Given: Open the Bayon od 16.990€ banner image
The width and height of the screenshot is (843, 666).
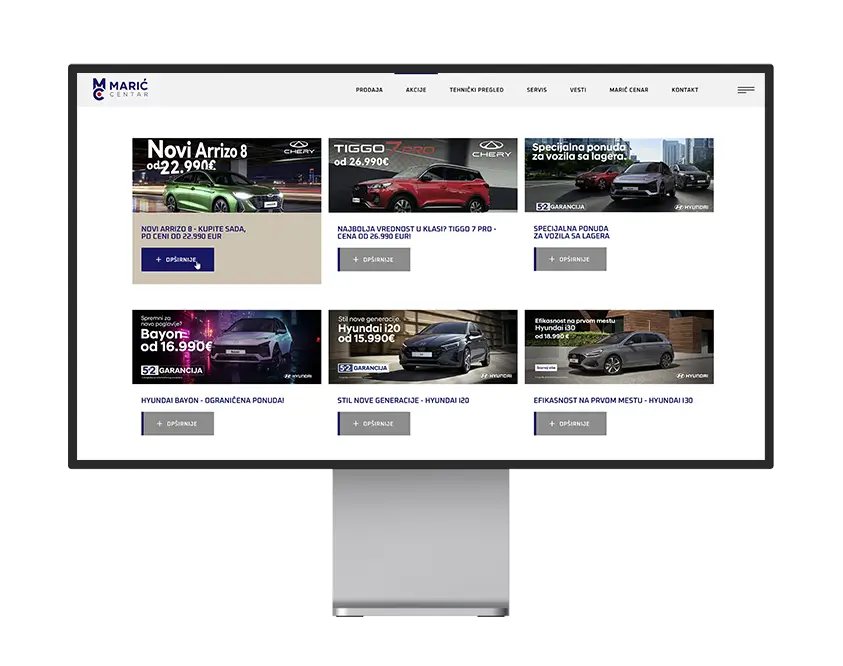Looking at the screenshot, I should point(227,347).
